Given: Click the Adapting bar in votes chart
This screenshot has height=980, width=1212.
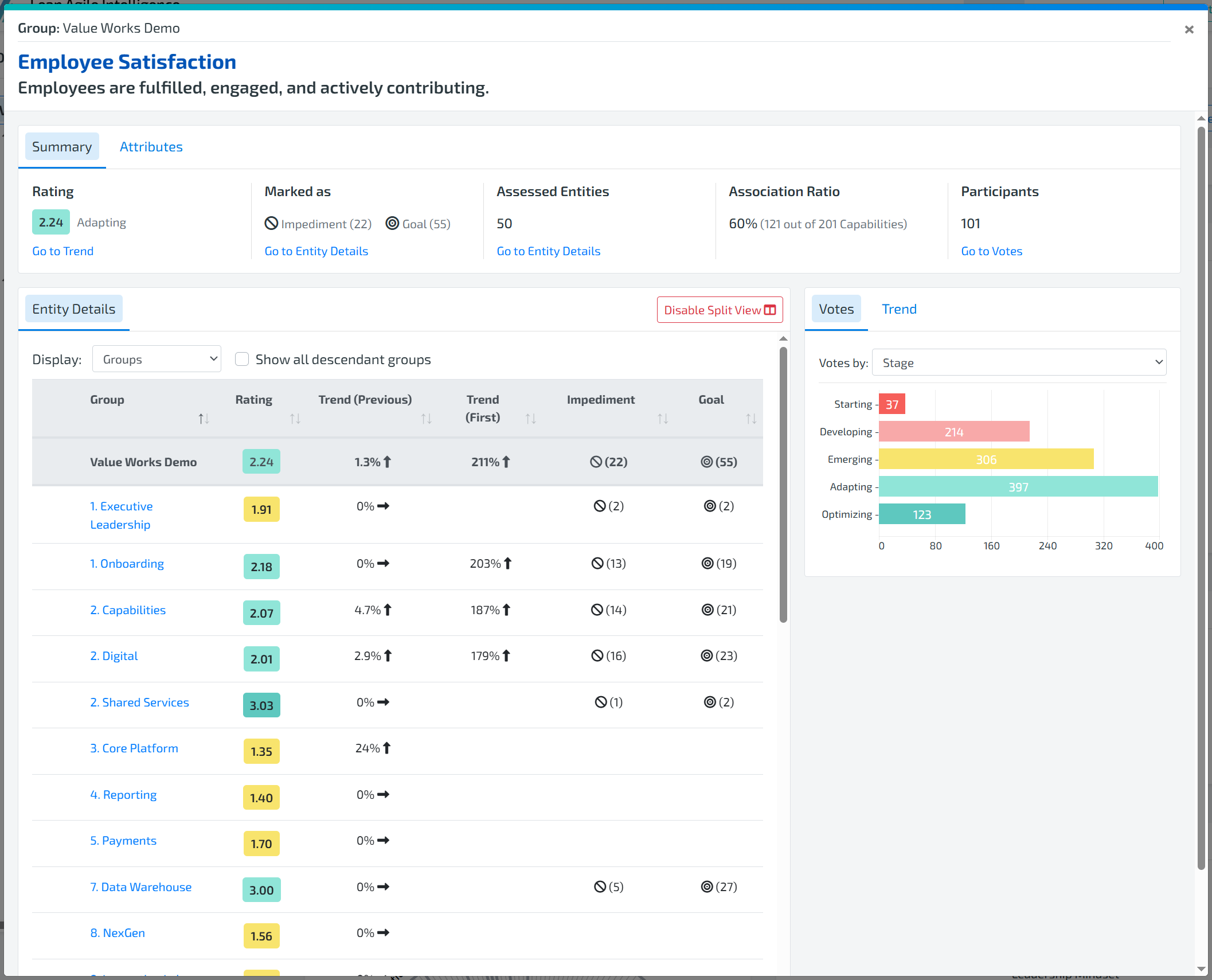Looking at the screenshot, I should pyautogui.click(x=1018, y=487).
